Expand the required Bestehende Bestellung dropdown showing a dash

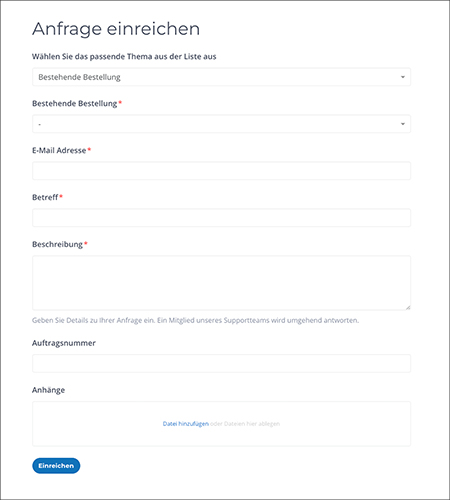(221, 124)
